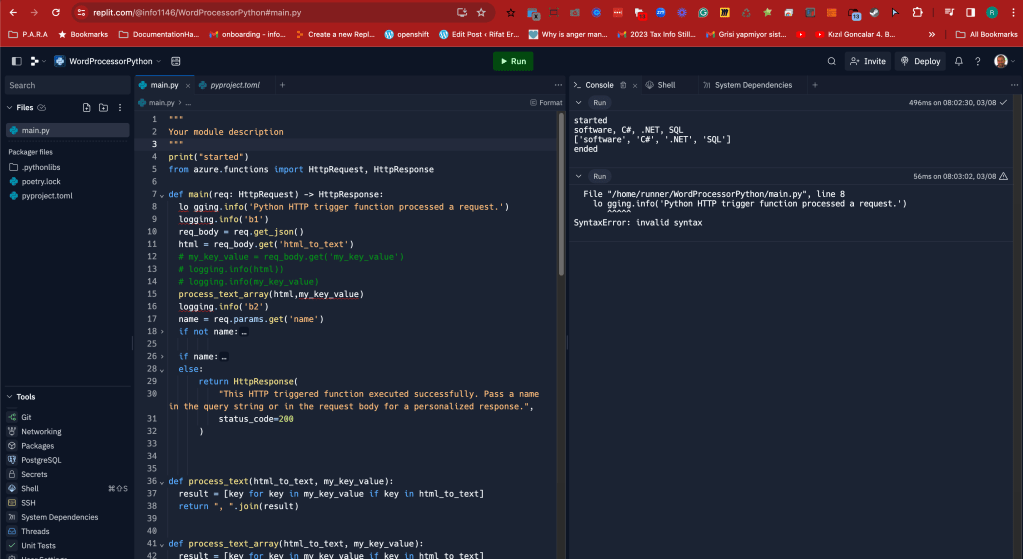Open the Files three-dot options menu
The height and width of the screenshot is (559, 1023).
(120, 108)
